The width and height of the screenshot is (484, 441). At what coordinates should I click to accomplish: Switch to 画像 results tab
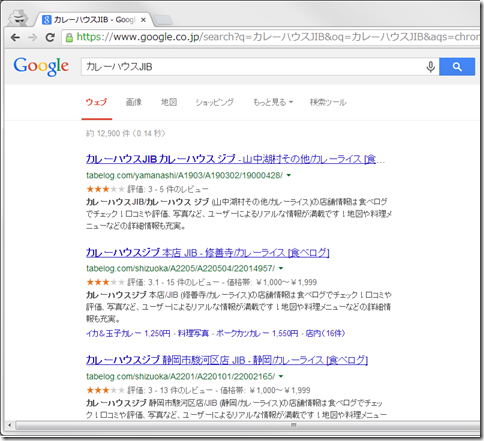[x=134, y=102]
